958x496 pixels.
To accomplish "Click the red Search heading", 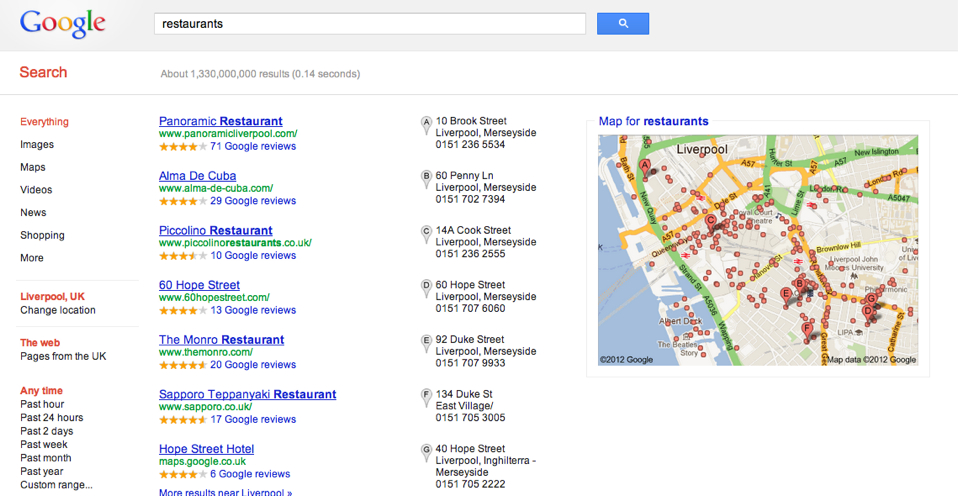I will coord(43,72).
